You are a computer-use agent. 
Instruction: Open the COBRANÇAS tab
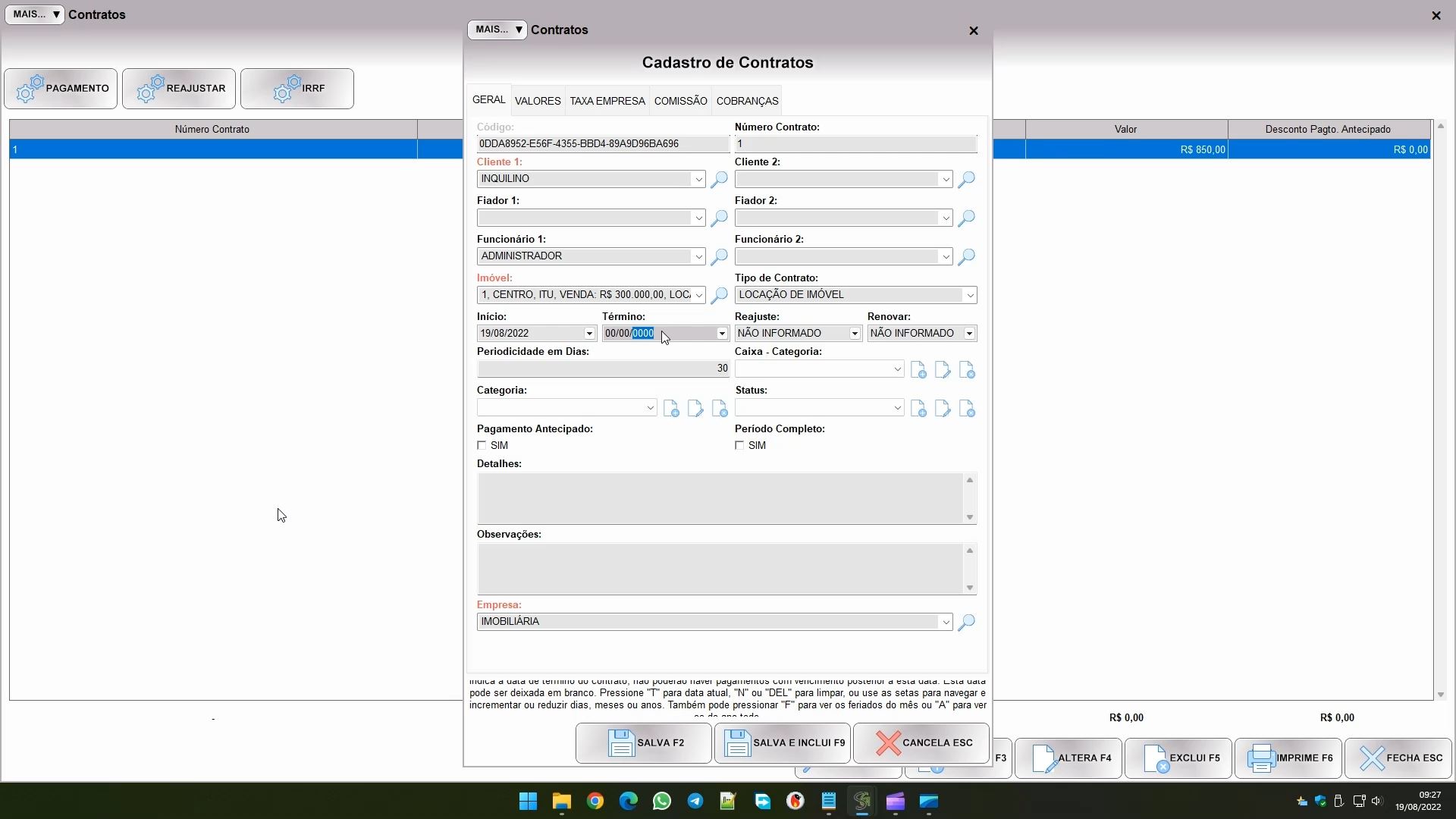tap(747, 101)
